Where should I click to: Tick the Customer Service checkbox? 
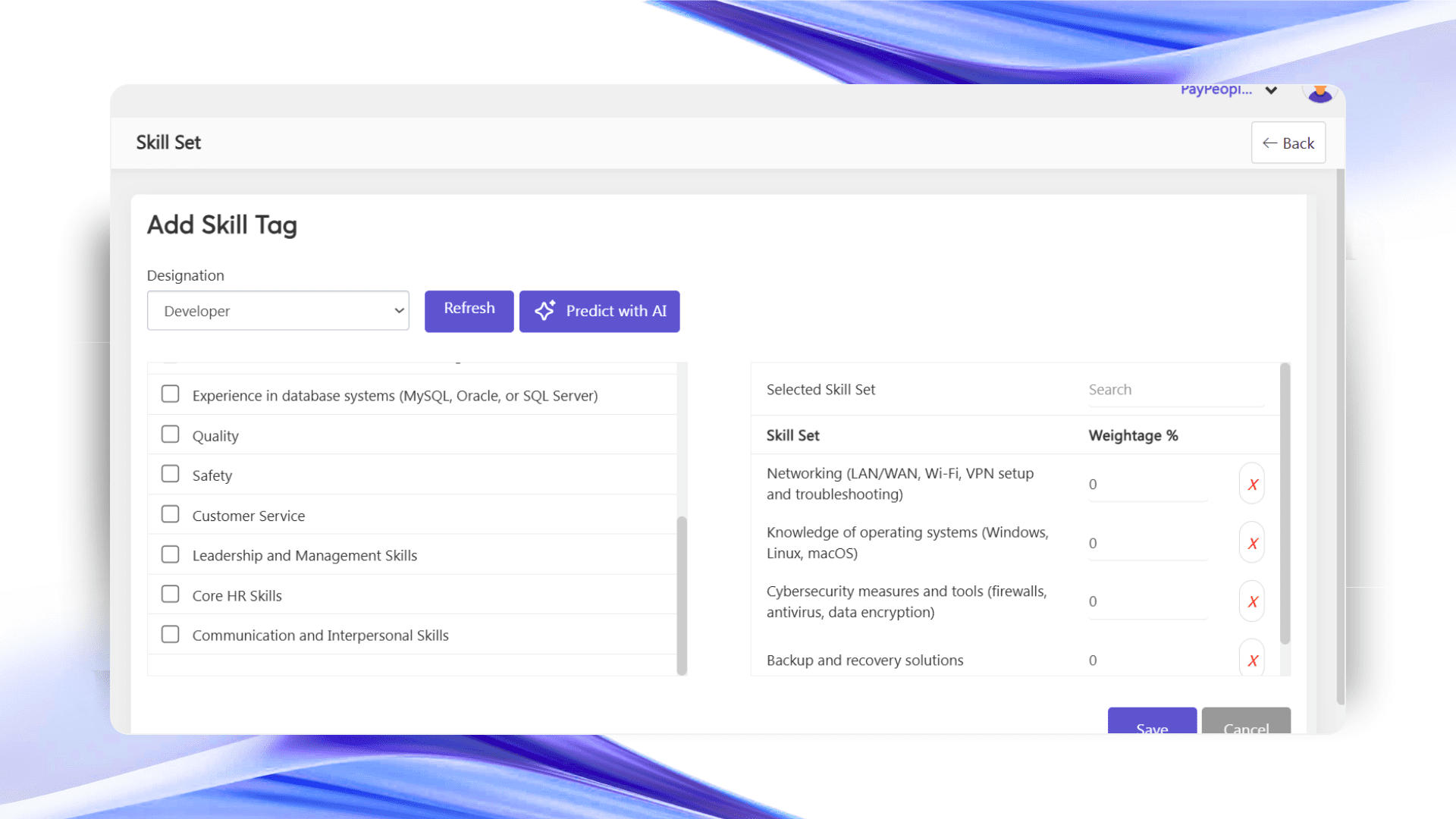(171, 515)
